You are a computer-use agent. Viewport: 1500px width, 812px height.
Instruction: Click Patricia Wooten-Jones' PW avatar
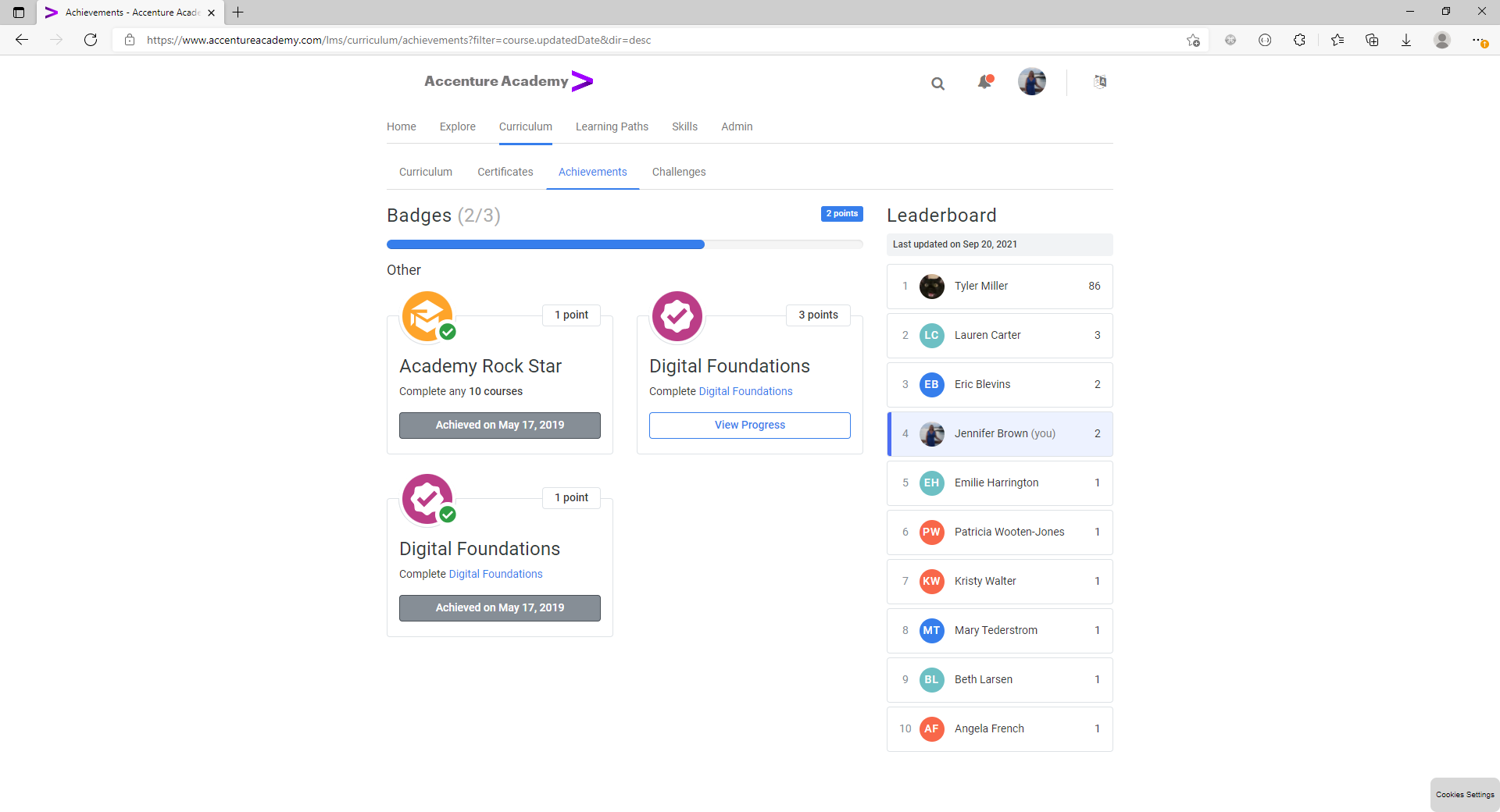[x=931, y=532]
